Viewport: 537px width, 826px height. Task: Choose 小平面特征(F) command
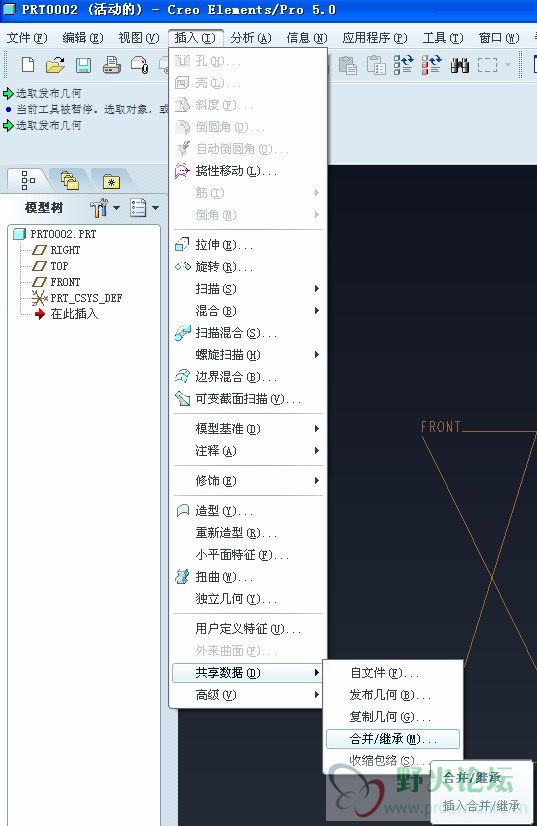pos(247,555)
